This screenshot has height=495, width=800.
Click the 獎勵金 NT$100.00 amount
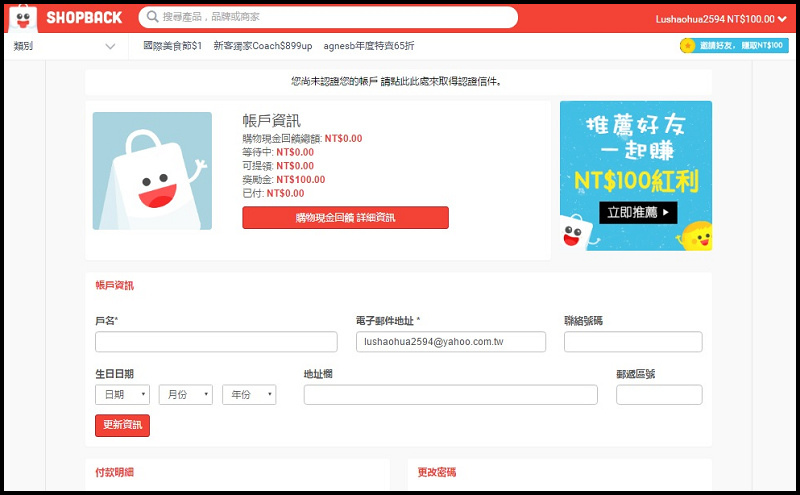click(301, 180)
